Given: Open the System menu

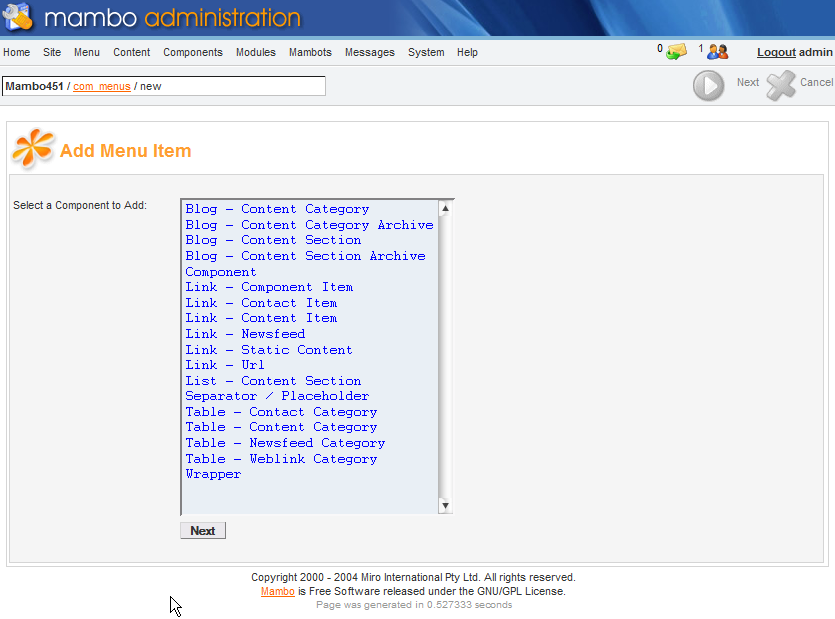Looking at the screenshot, I should point(426,52).
